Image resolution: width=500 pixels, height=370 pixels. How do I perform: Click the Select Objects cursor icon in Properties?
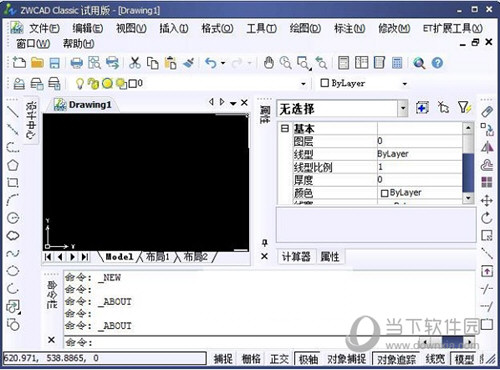pyautogui.click(x=443, y=108)
